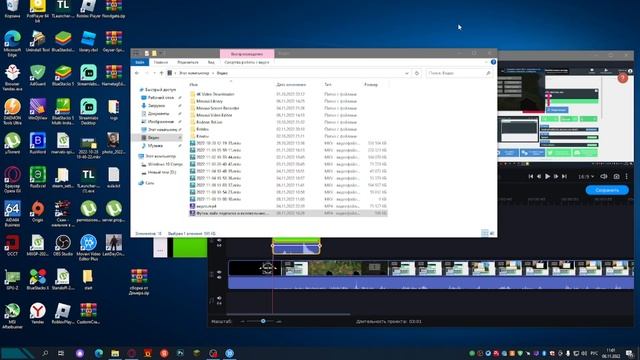Select Movavi Screen Recorder folder
This screenshot has width=640, height=360.
[x=218, y=108]
